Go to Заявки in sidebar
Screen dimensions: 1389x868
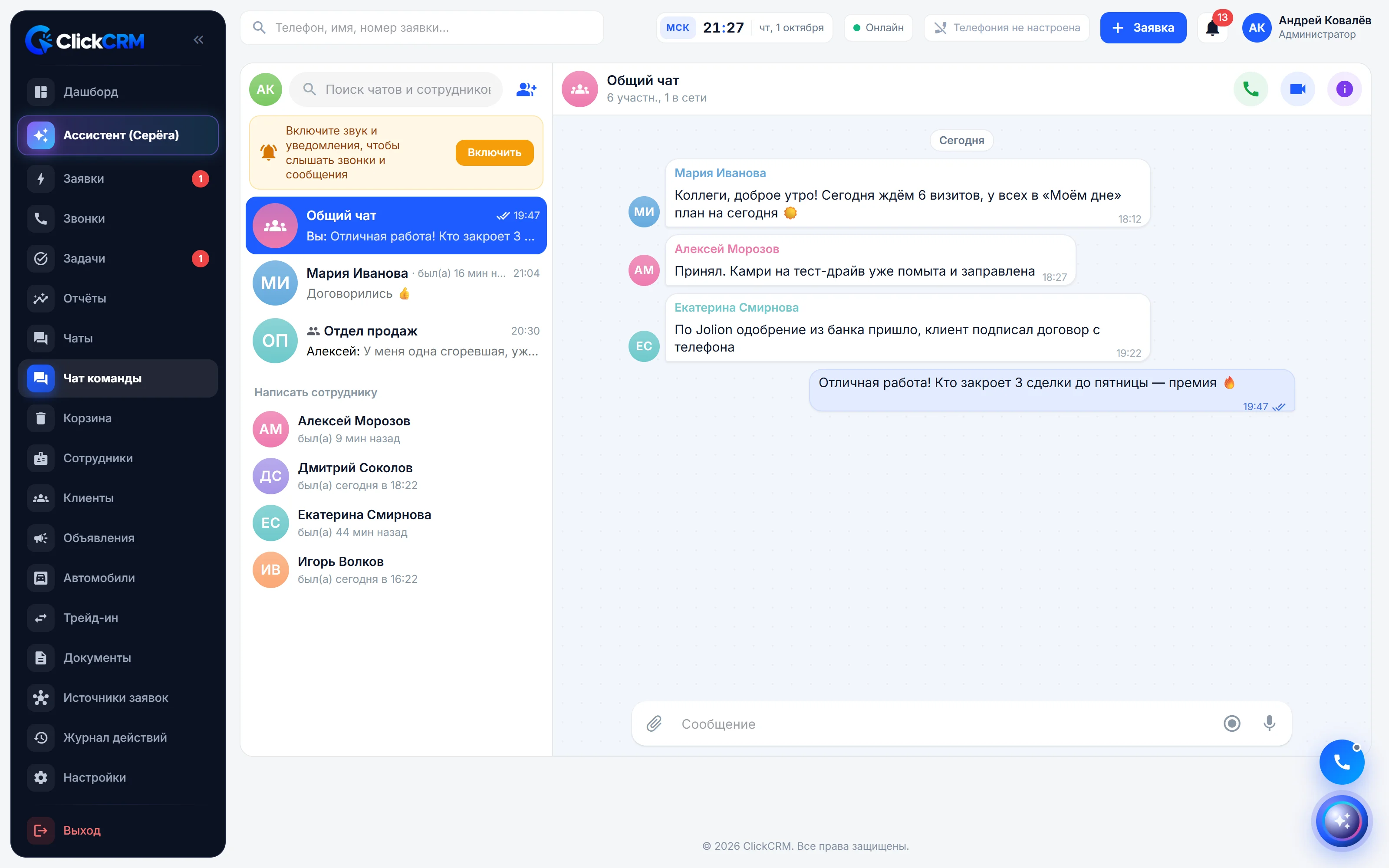tap(118, 178)
